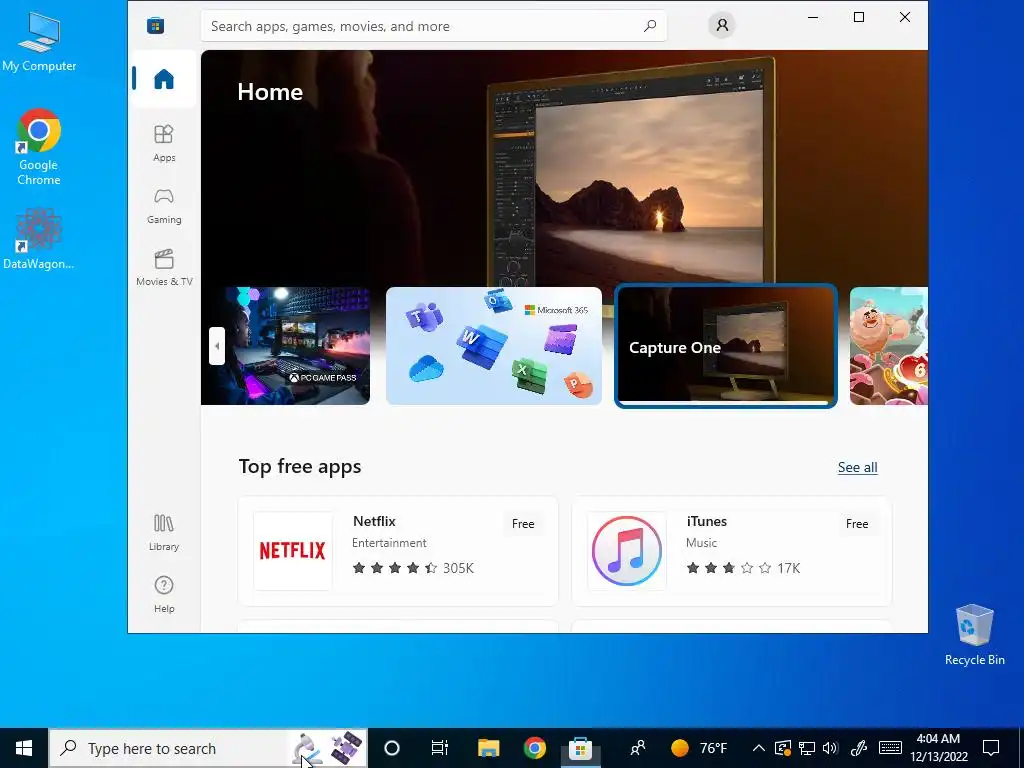Open Cortana circle icon on taskbar
Image resolution: width=1024 pixels, height=768 pixels.
click(392, 748)
